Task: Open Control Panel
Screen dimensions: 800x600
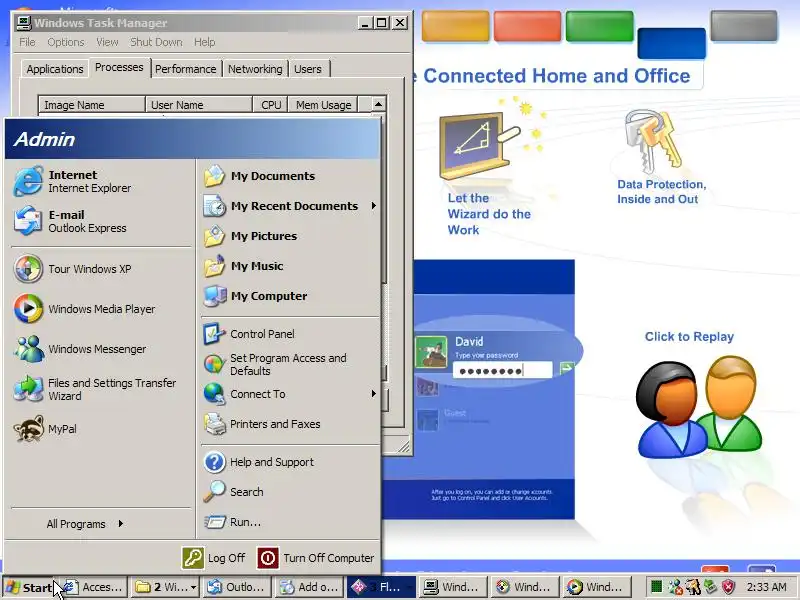Action: tap(290, 334)
